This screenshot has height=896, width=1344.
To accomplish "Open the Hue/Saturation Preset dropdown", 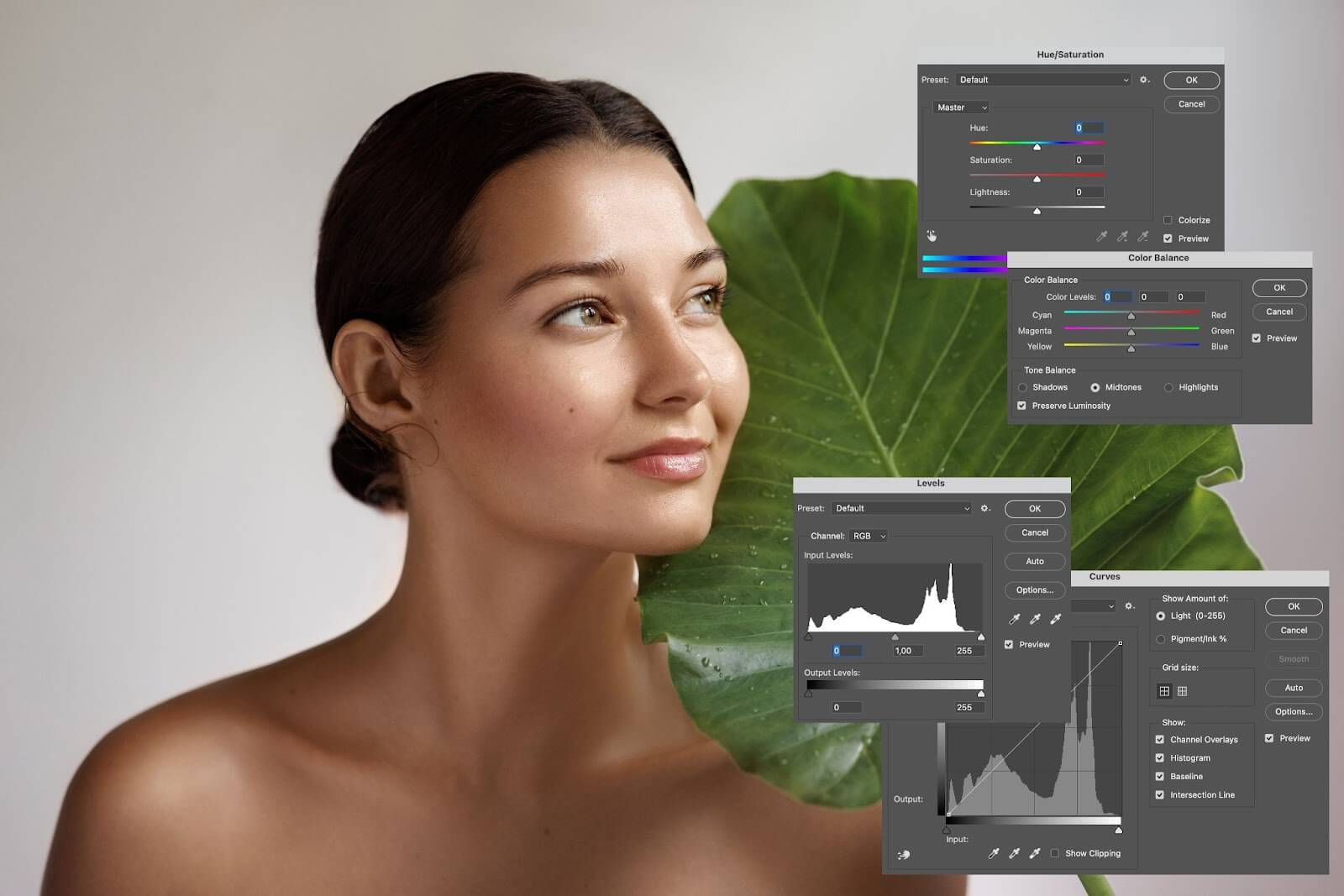I will coord(1044,80).
